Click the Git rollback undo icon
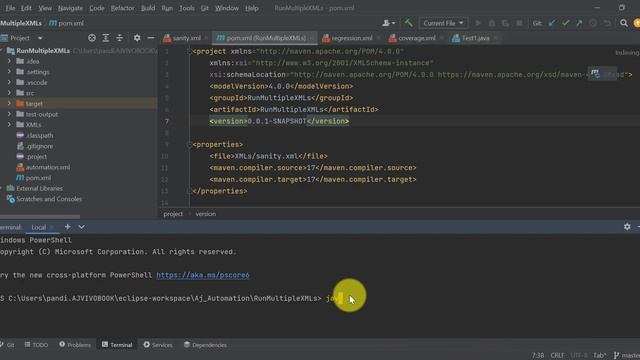This screenshot has width=640, height=360. pyautogui.click(x=607, y=23)
